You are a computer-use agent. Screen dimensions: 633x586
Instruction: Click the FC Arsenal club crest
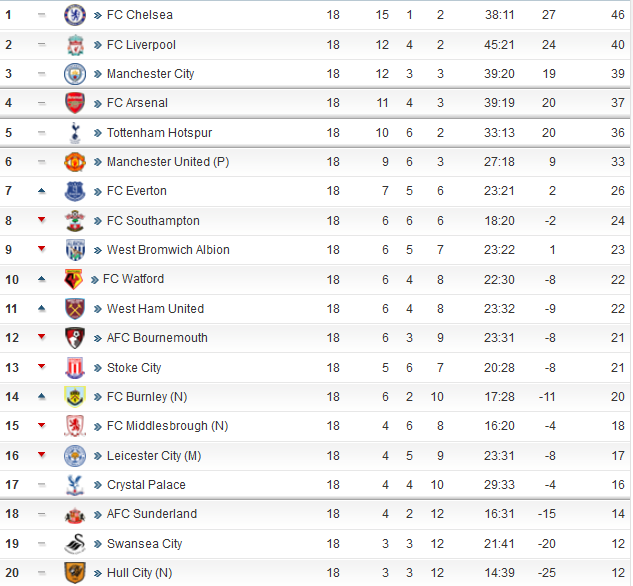[75, 103]
